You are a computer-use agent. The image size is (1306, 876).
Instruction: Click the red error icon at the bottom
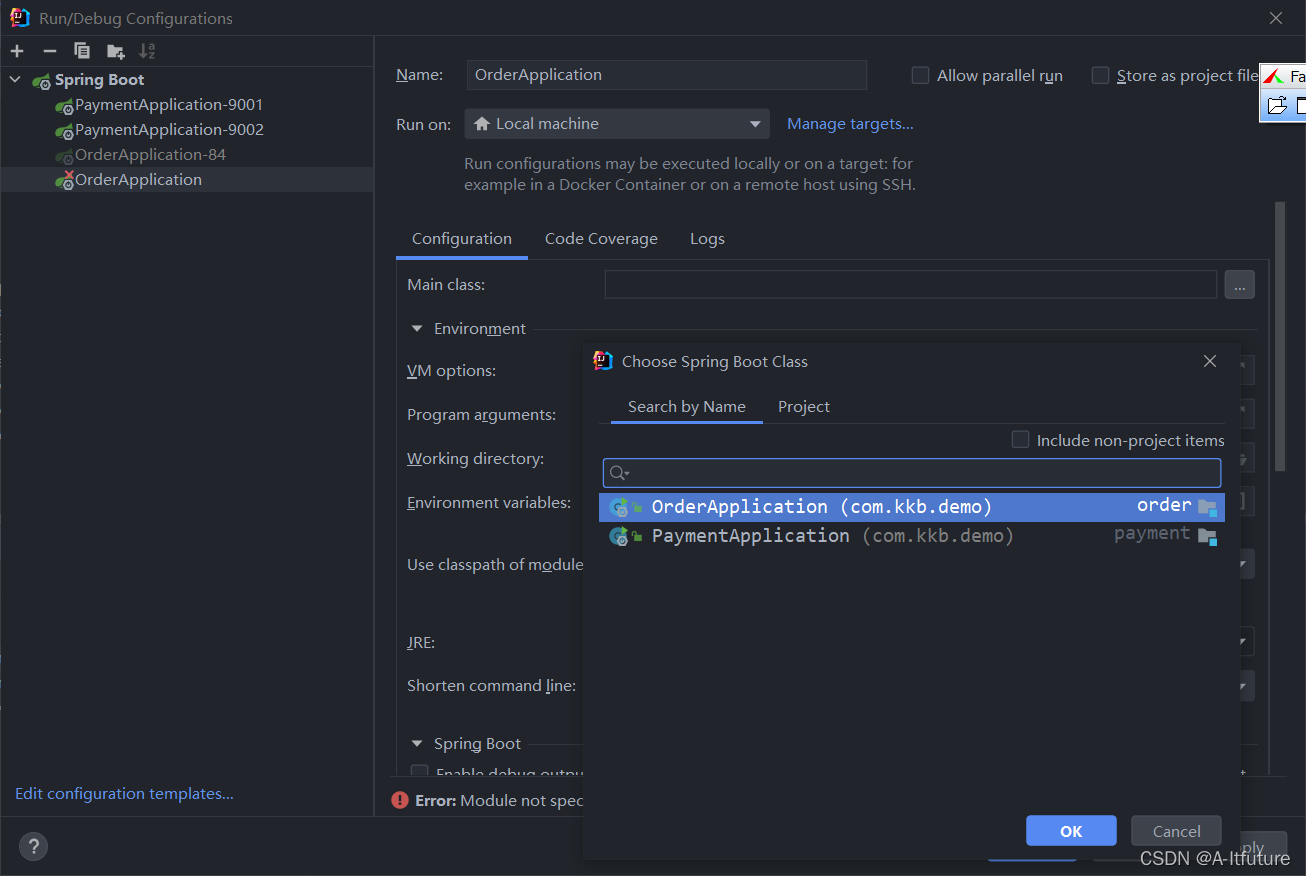point(400,800)
